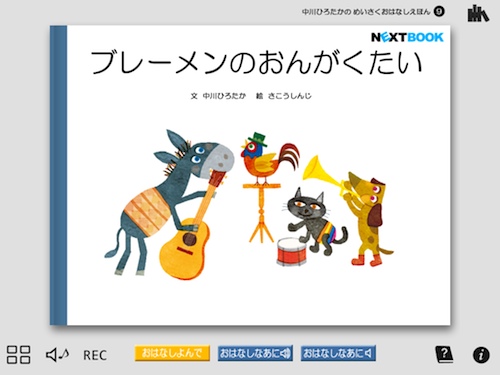Select おはなしなあに with sound on
The image size is (500, 375).
pyautogui.click(x=255, y=353)
